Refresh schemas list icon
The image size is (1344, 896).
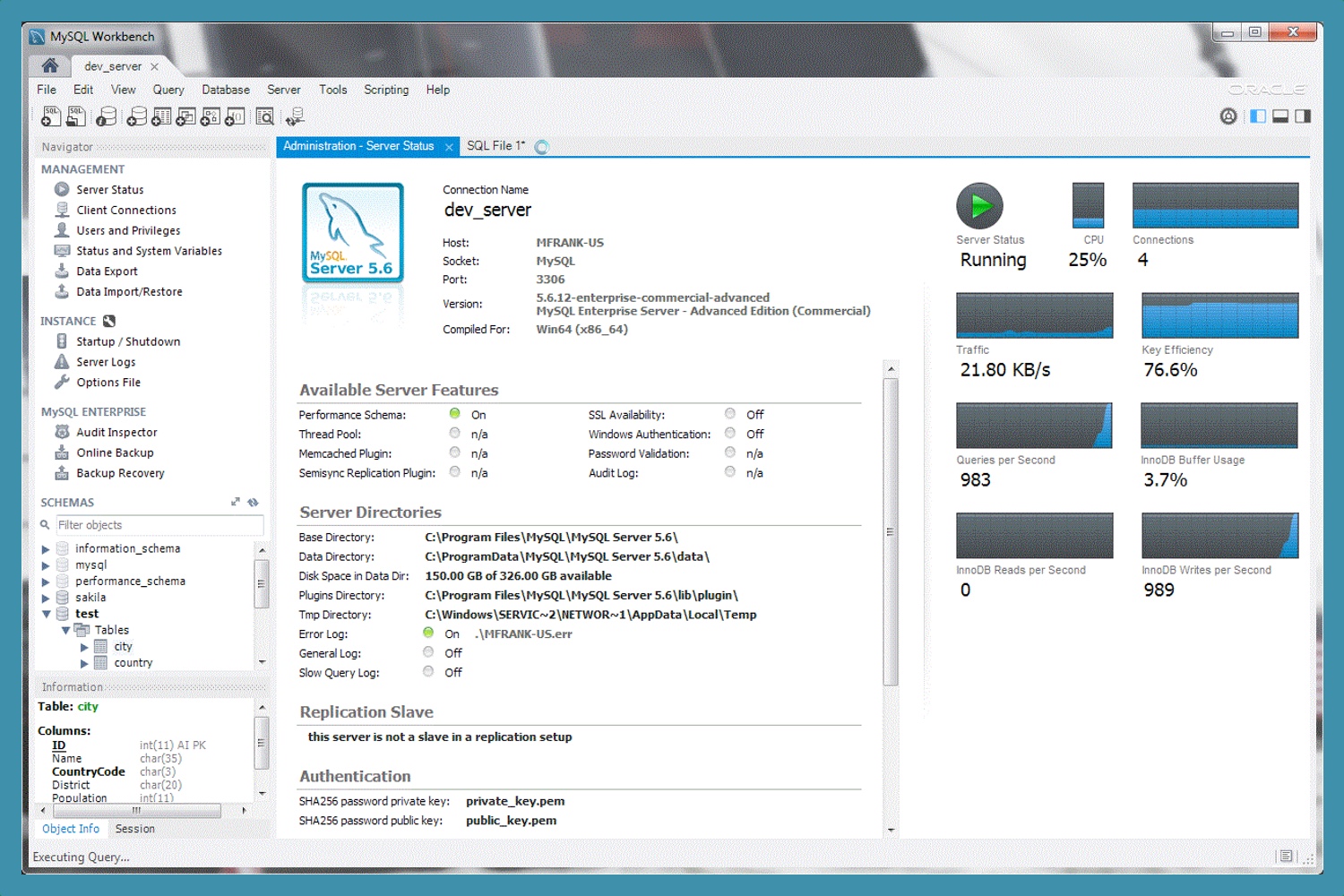click(253, 502)
